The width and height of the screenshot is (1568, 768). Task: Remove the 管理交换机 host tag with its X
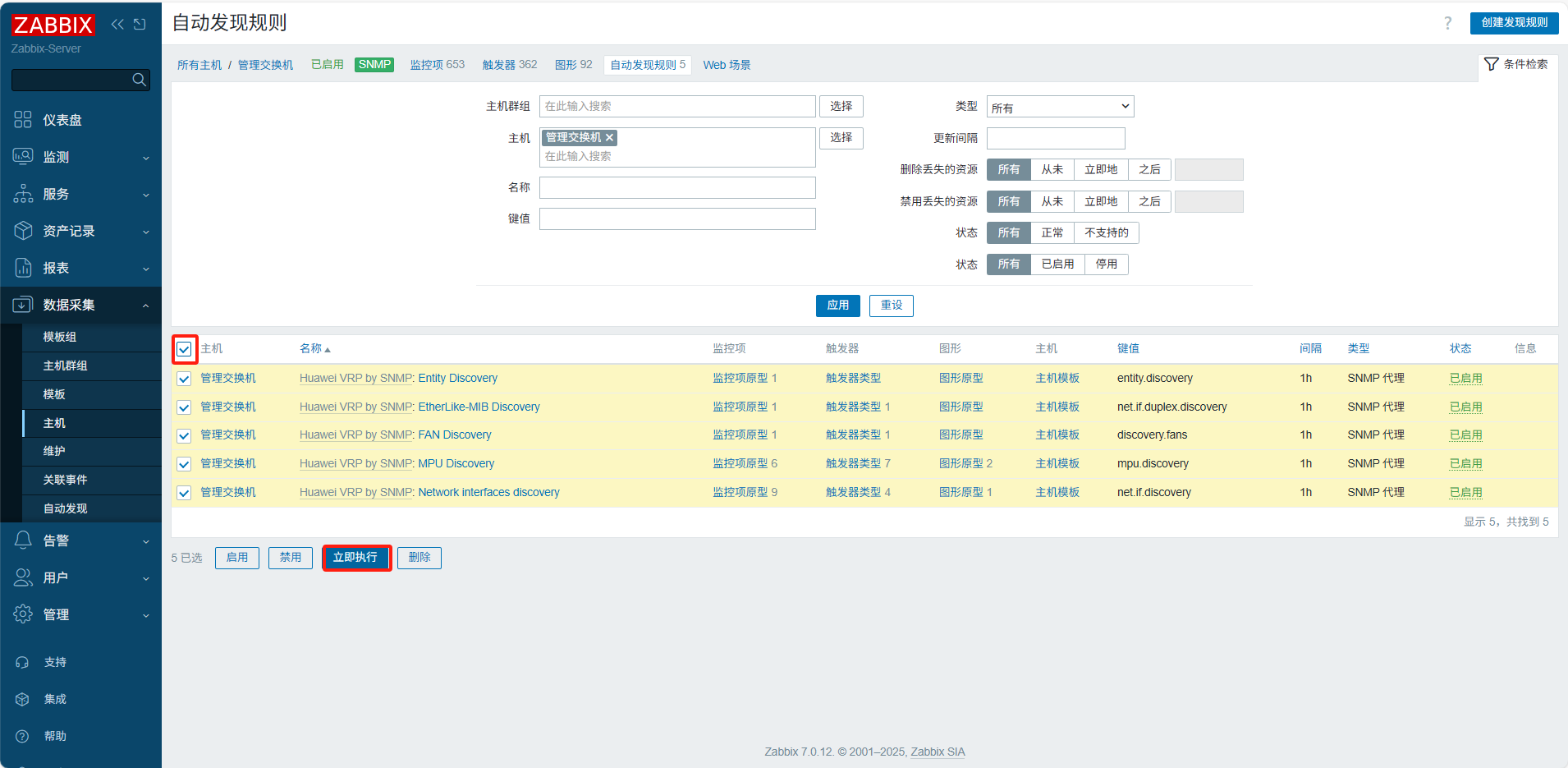click(x=609, y=138)
